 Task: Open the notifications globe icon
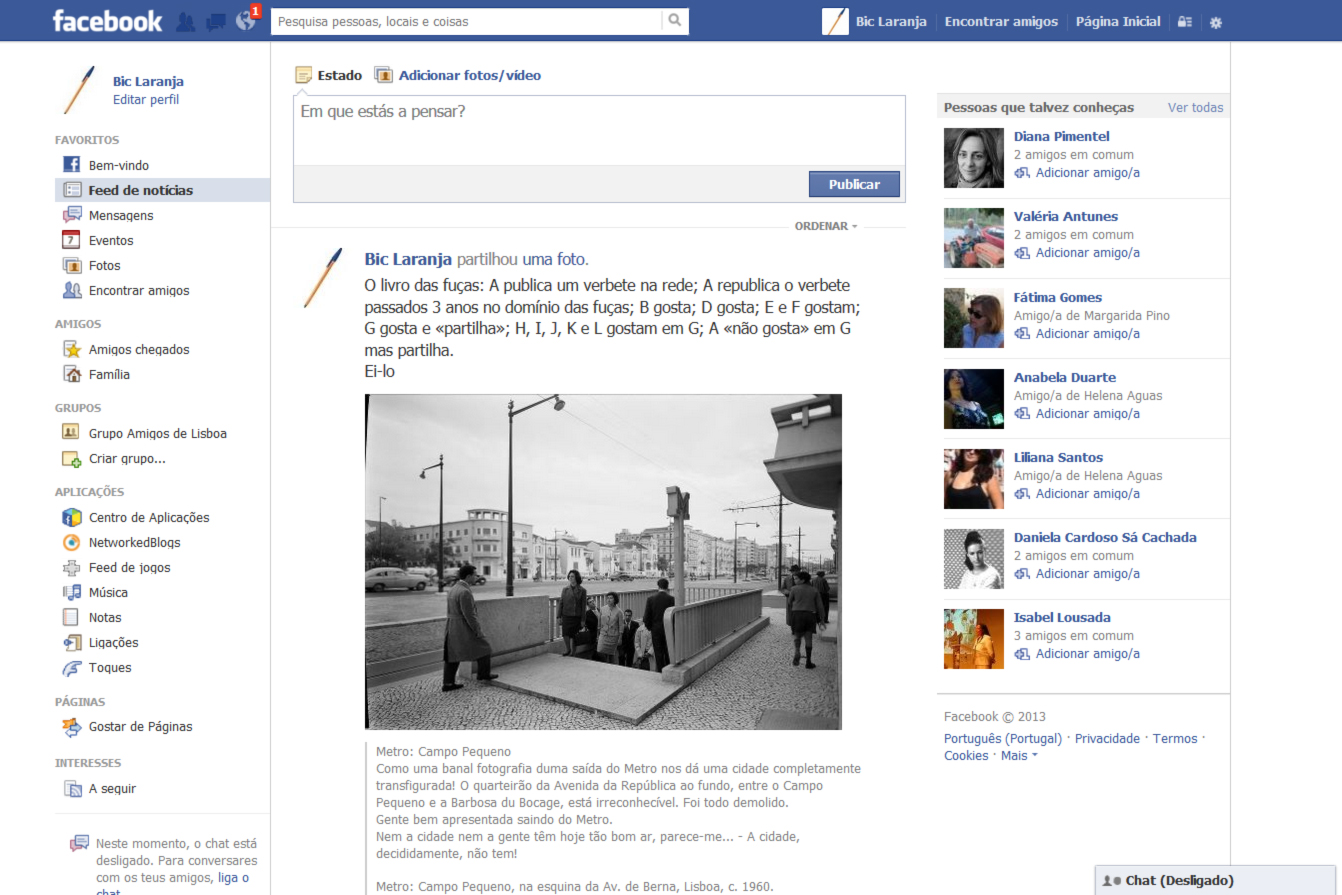click(245, 21)
